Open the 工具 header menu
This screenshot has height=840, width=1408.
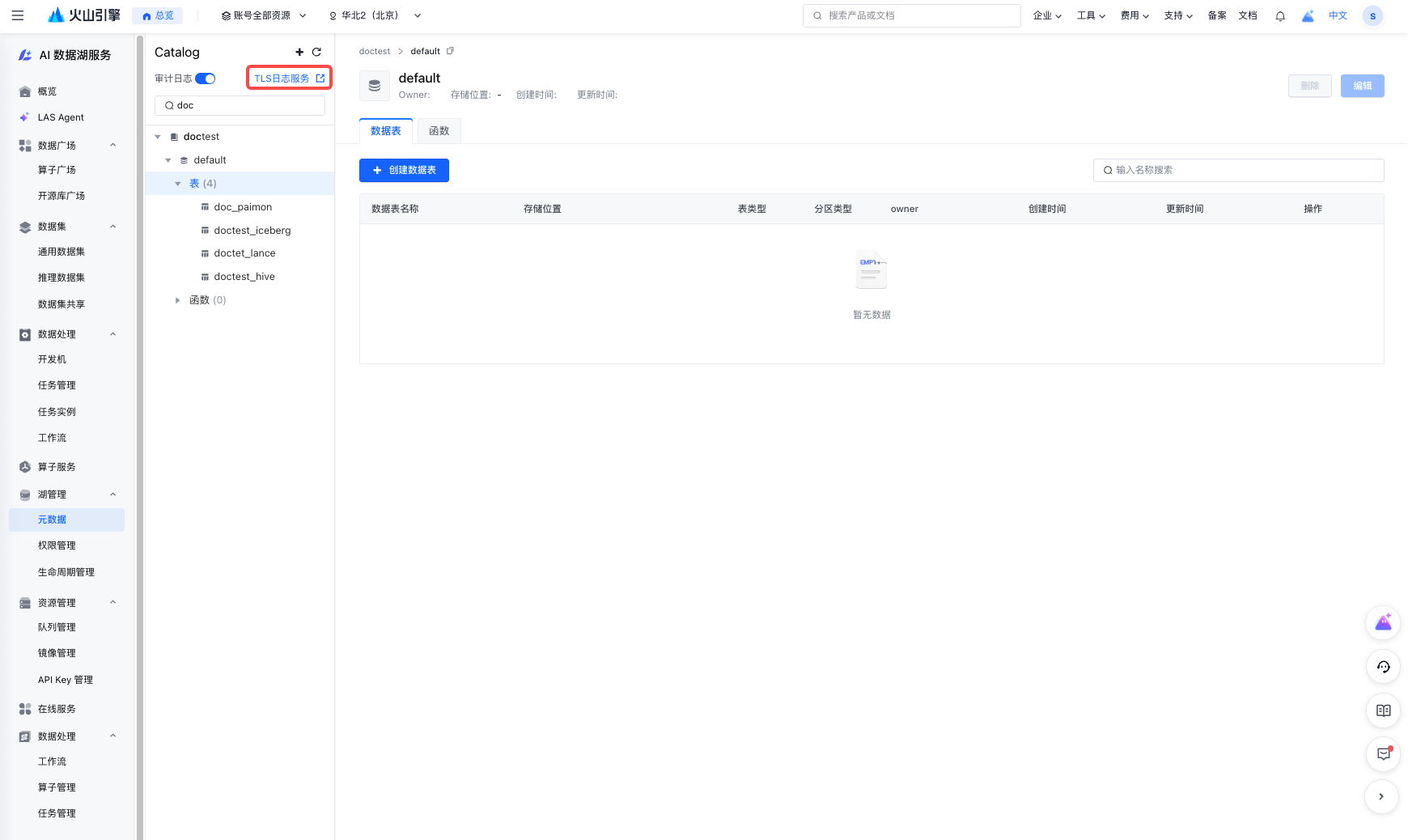click(x=1091, y=15)
